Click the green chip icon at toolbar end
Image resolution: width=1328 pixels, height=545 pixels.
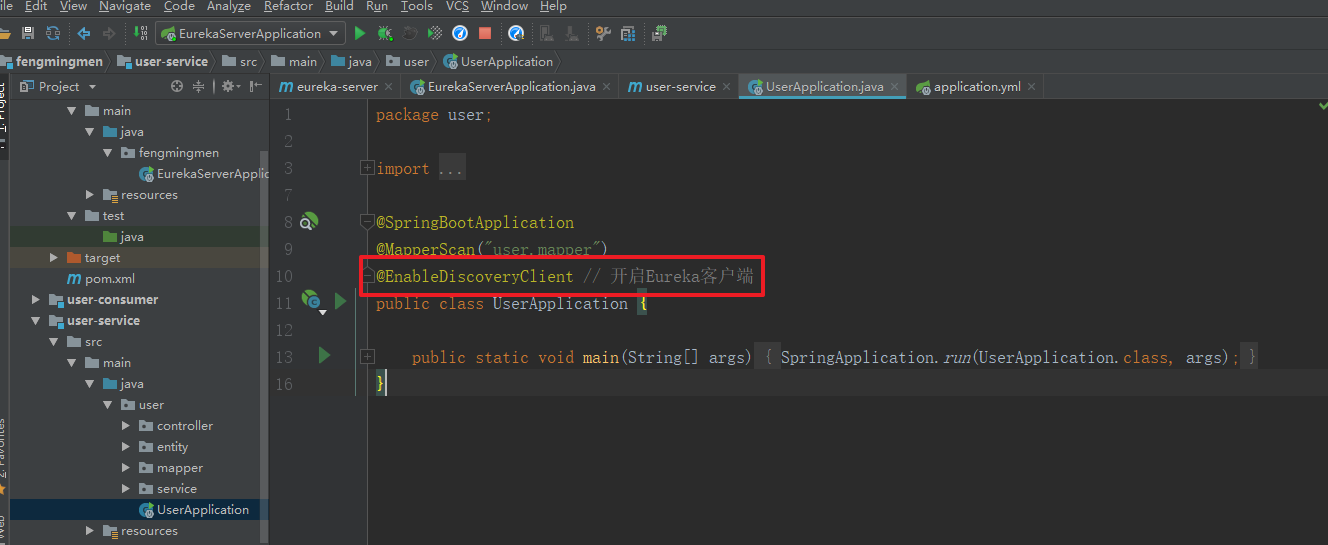659,33
